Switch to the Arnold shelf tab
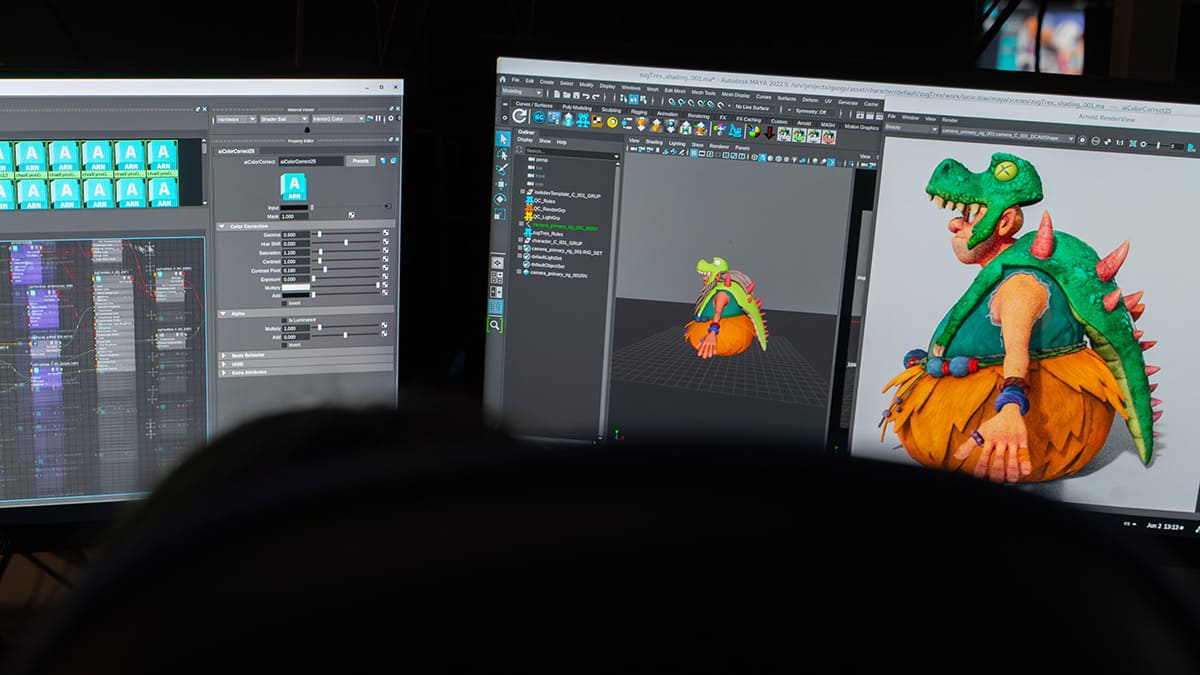The width and height of the screenshot is (1200, 675). 803,123
